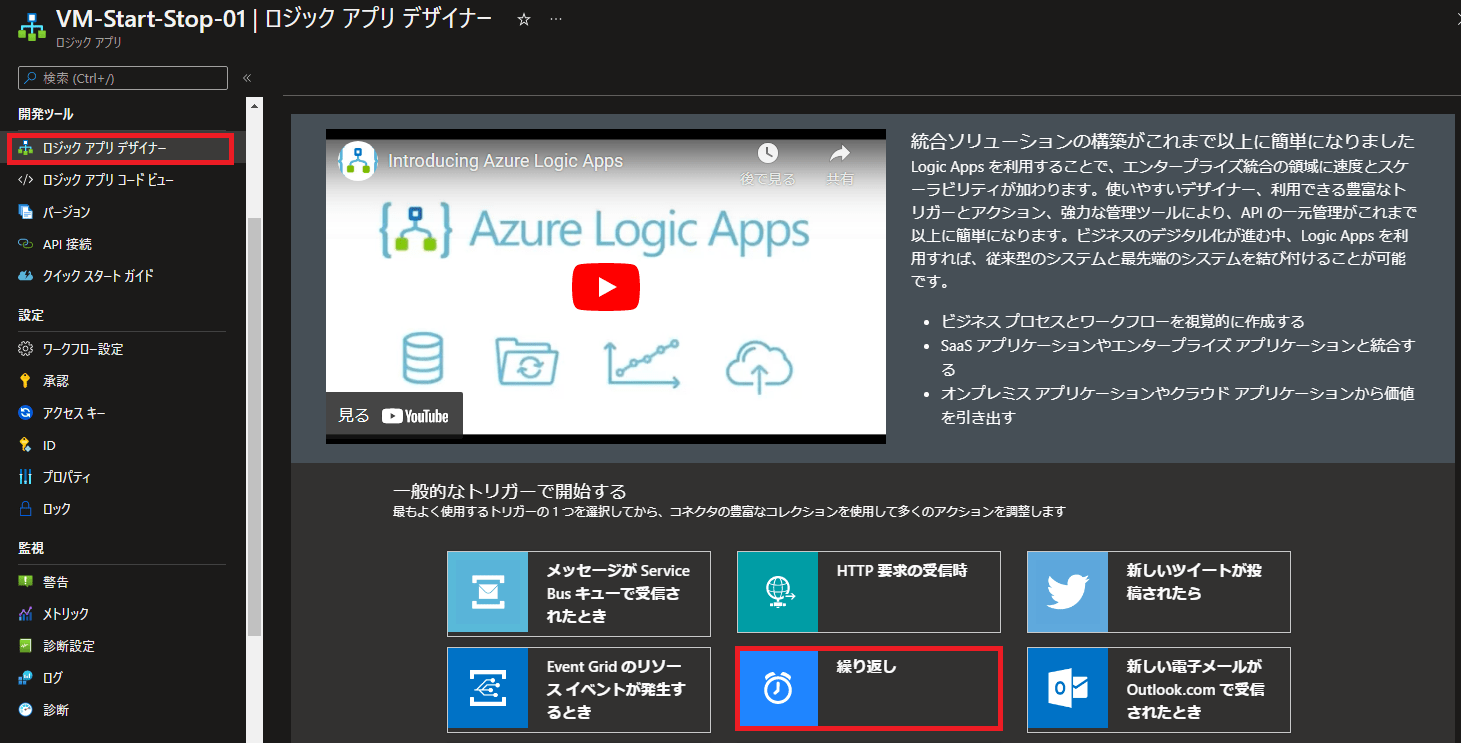Image resolution: width=1461 pixels, height=743 pixels.
Task: Click the versions icon beside バージョン
Action: pyautogui.click(x=26, y=212)
